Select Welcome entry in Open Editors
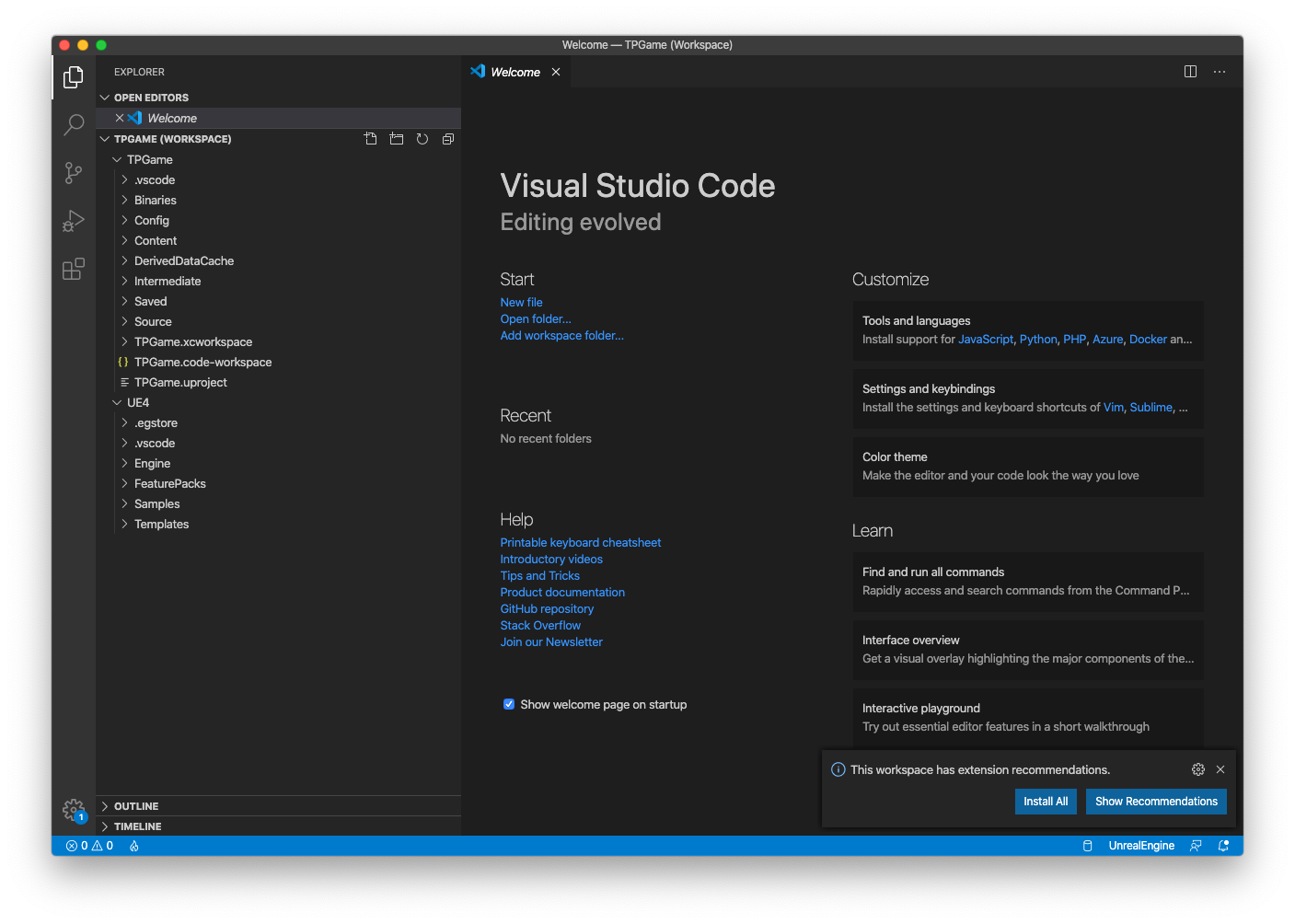This screenshot has width=1295, height=924. pos(278,118)
